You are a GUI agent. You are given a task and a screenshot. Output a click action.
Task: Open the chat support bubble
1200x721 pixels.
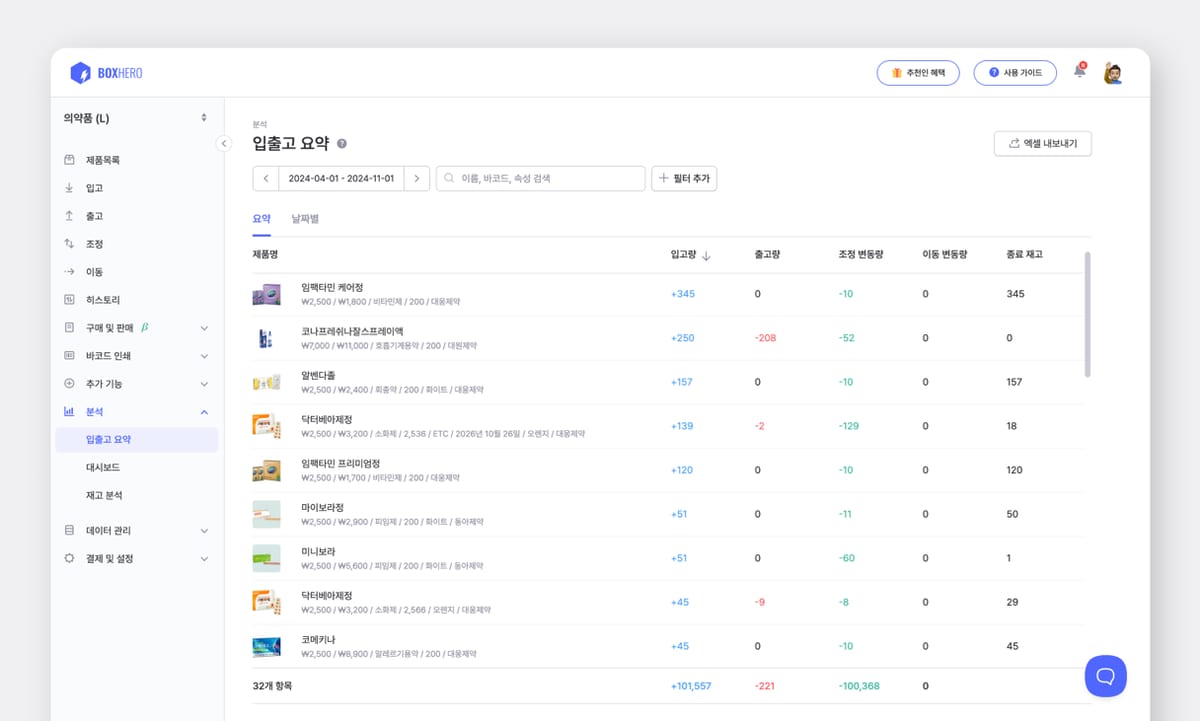click(x=1105, y=676)
